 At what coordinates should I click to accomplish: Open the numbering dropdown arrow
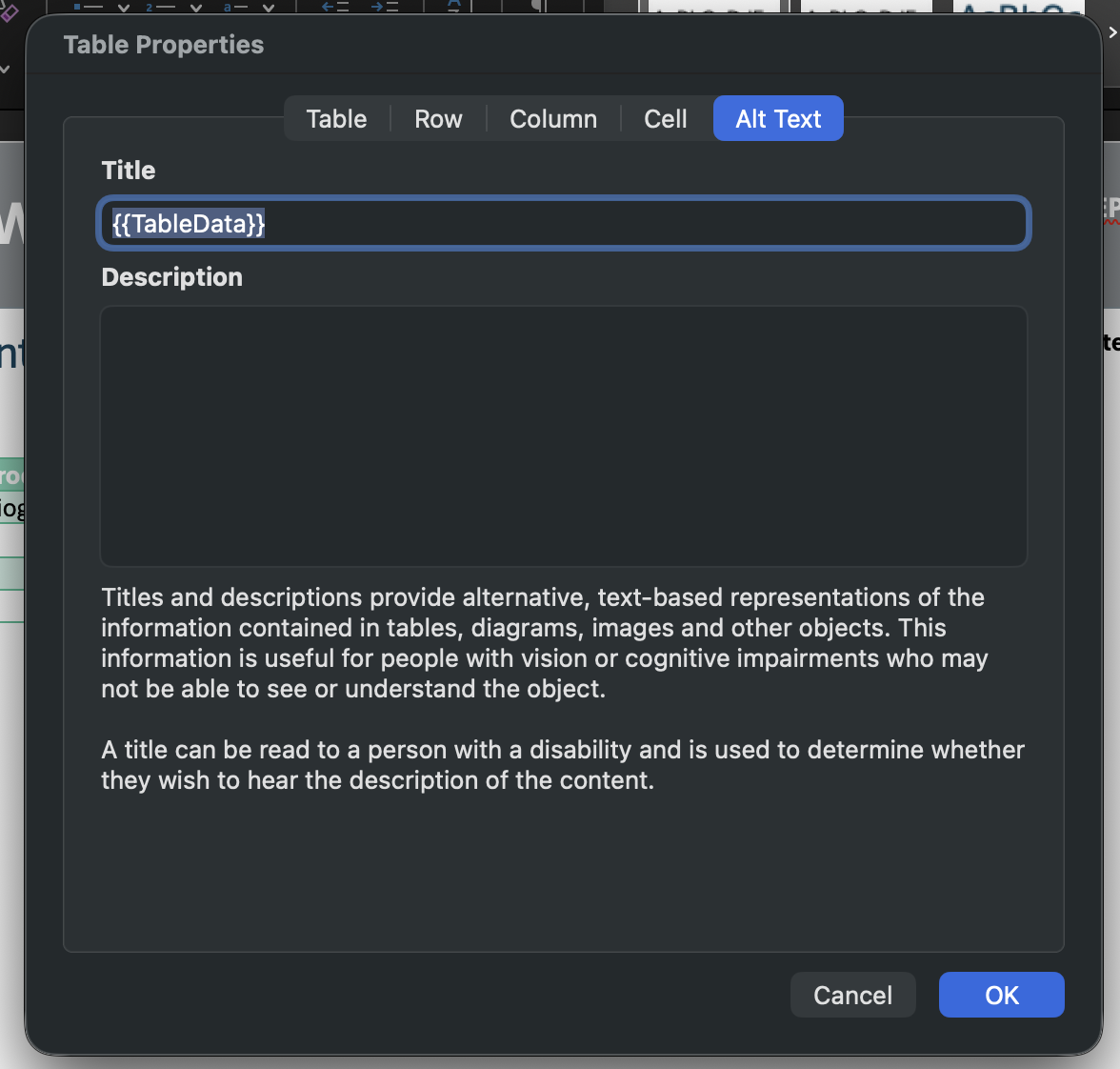(x=196, y=8)
